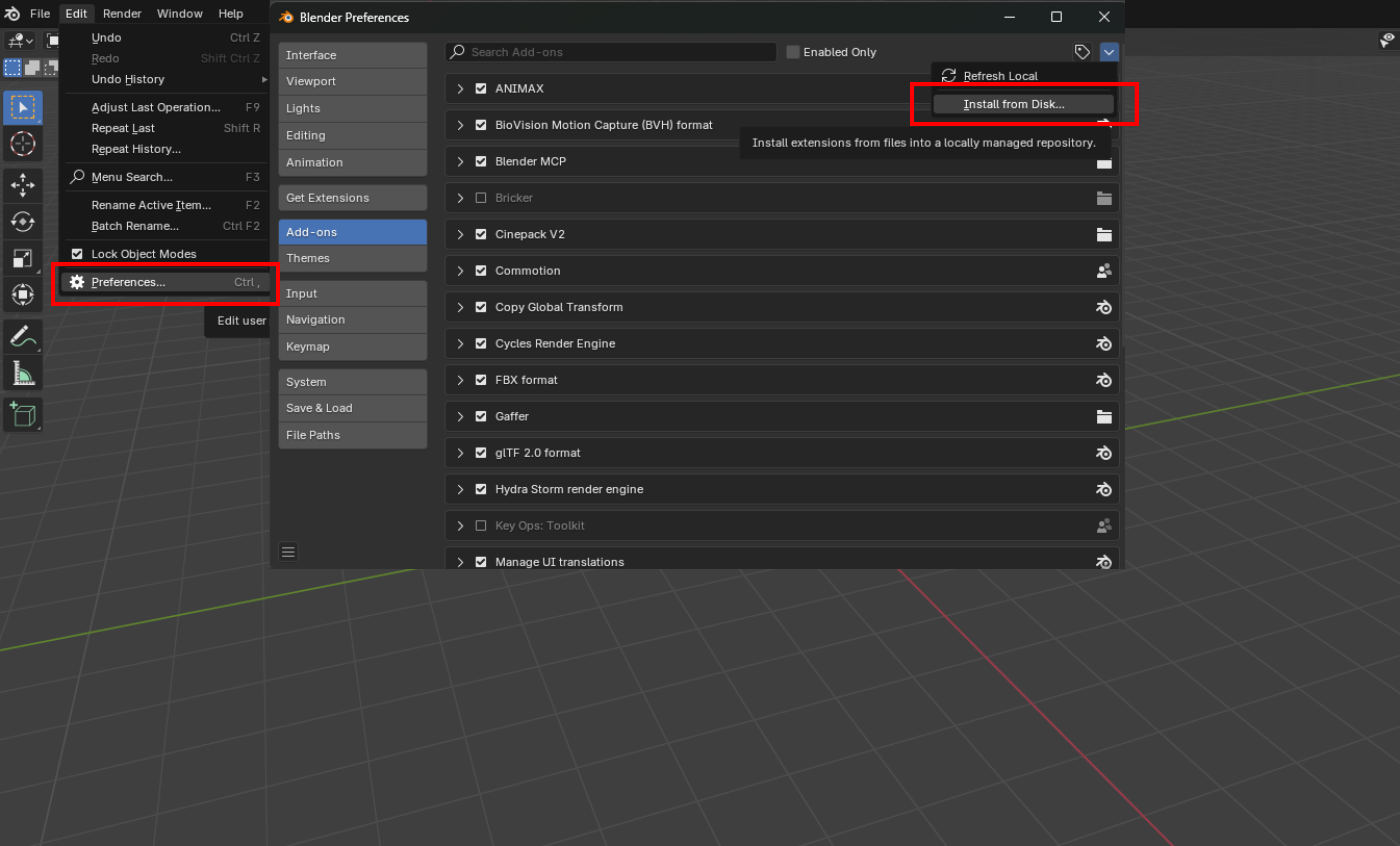Viewport: 1400px width, 846px height.
Task: Disable the Cinepack V2 checkbox
Action: (481, 234)
